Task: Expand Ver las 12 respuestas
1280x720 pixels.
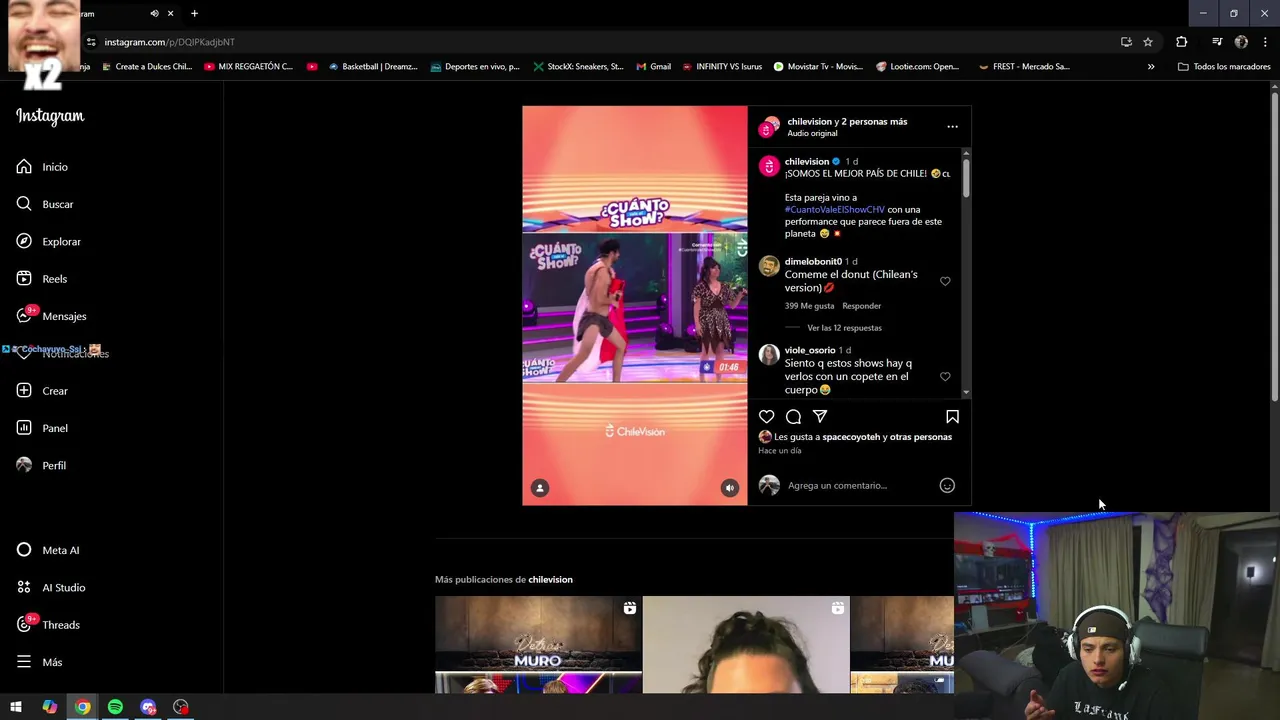Action: (844, 328)
